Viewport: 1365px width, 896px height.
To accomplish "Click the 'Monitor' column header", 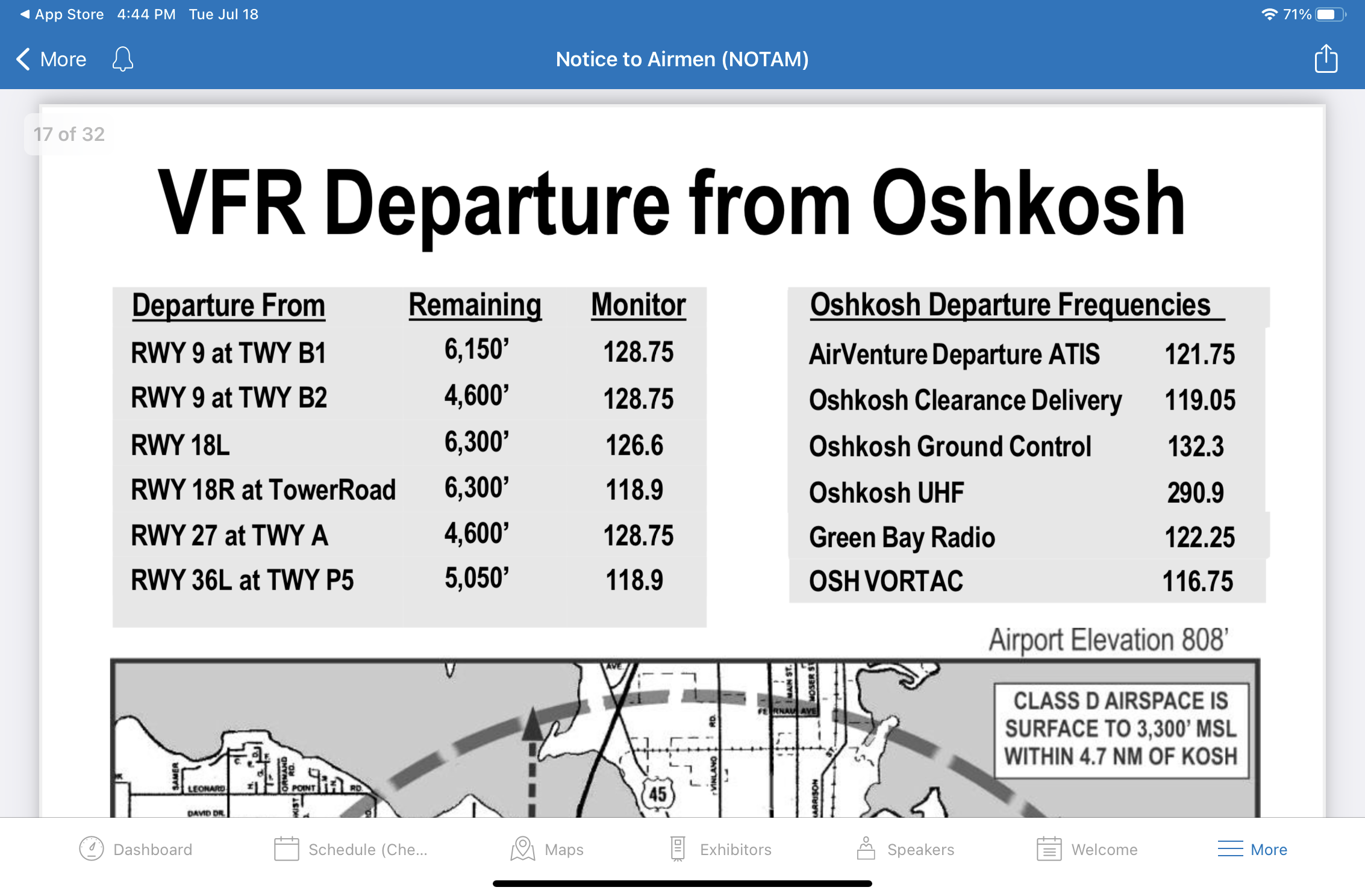I will pos(639,305).
